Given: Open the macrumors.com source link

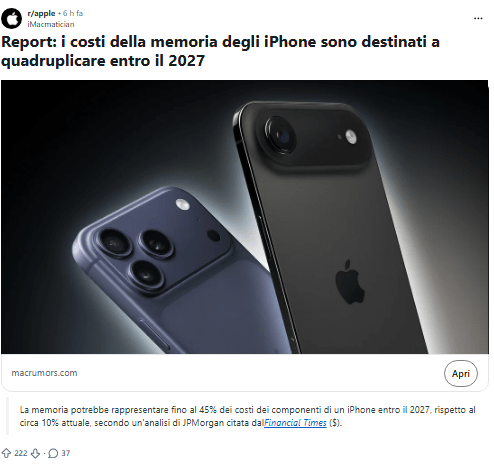Looking at the screenshot, I should point(44,373).
